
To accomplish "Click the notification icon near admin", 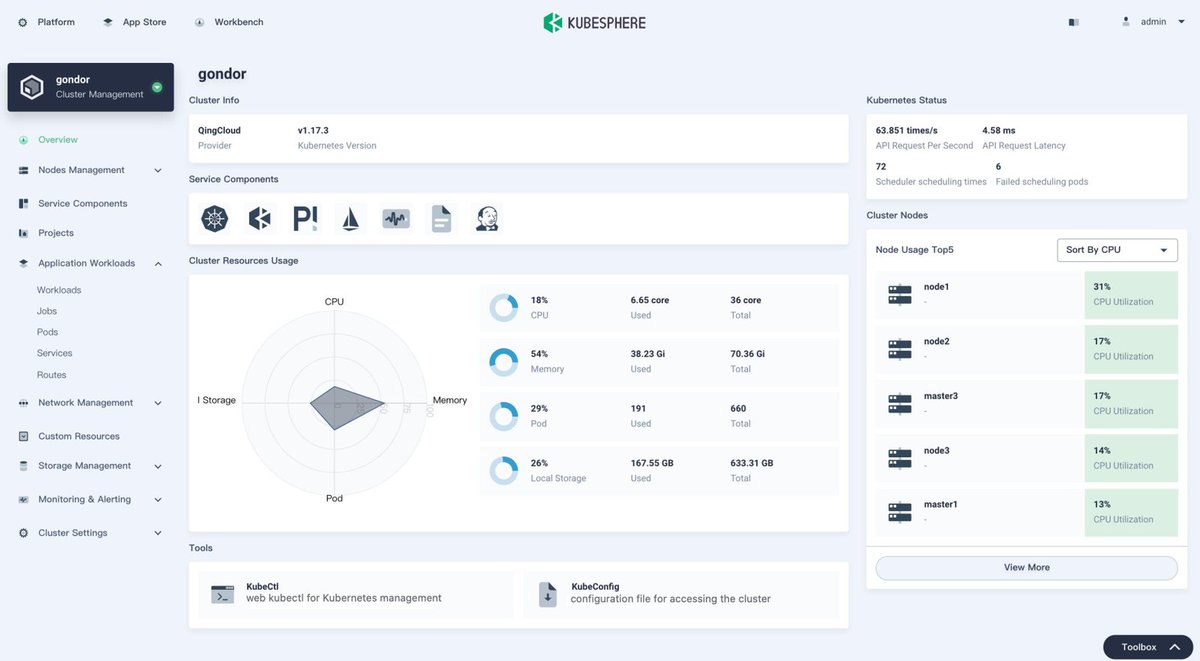I will point(1073,21).
